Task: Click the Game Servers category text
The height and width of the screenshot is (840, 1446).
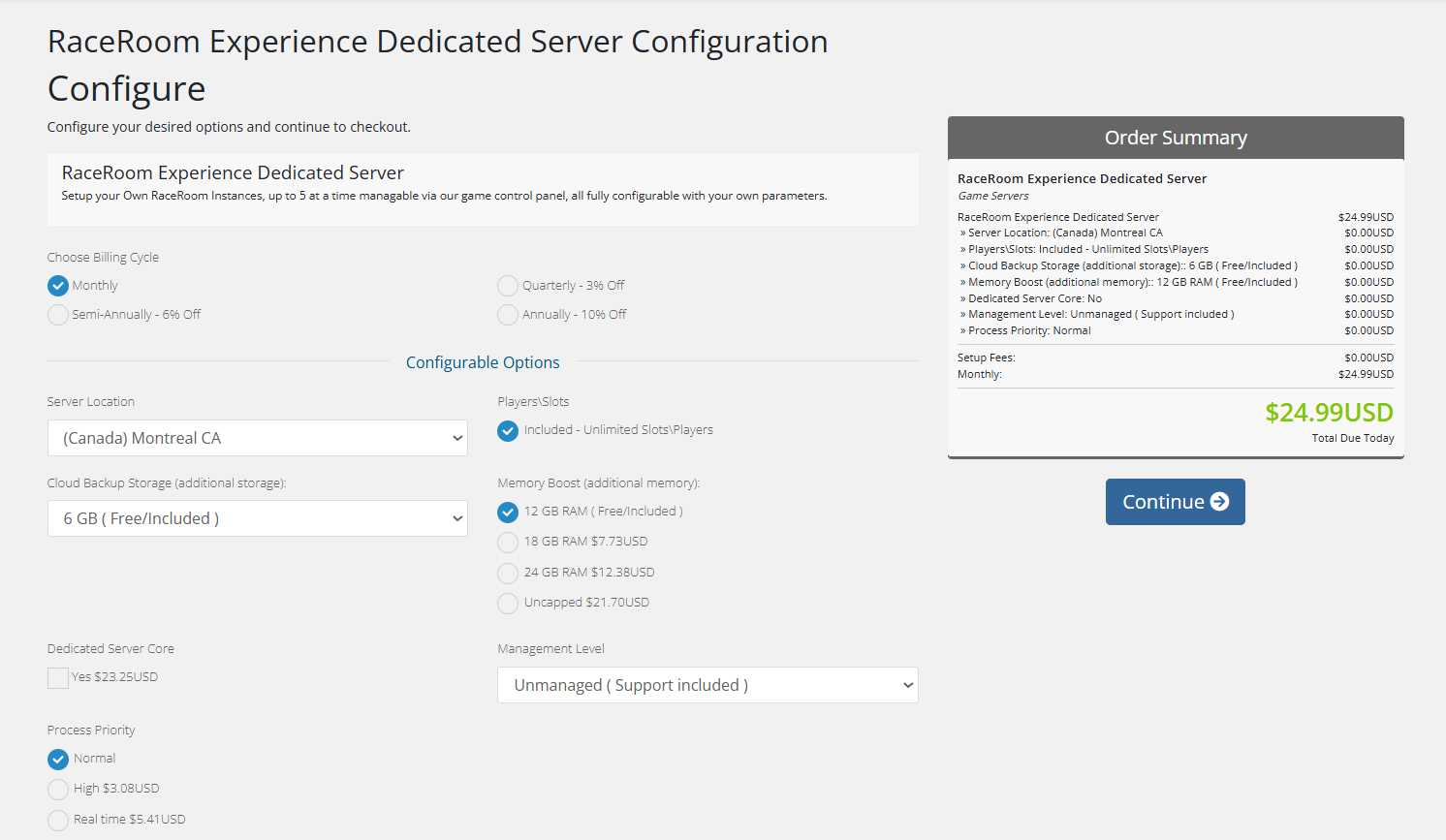Action: coord(993,196)
